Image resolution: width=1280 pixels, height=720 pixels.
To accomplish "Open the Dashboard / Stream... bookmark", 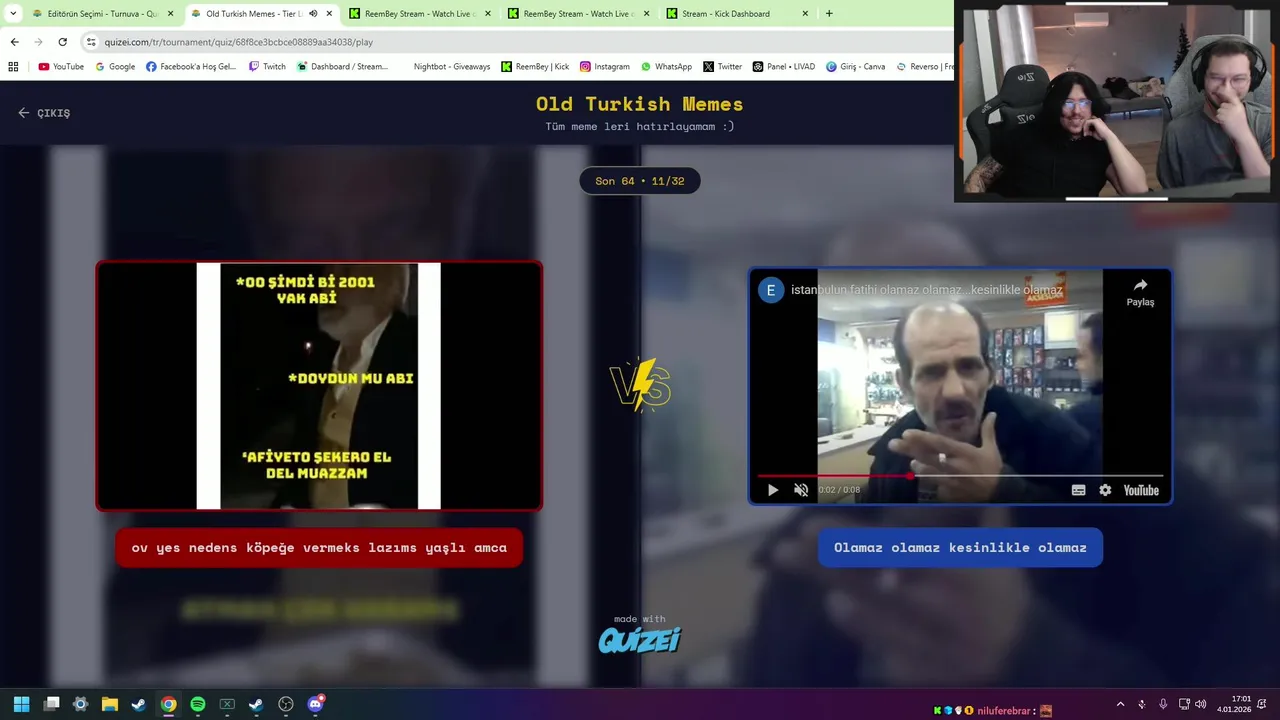I will 342,67.
